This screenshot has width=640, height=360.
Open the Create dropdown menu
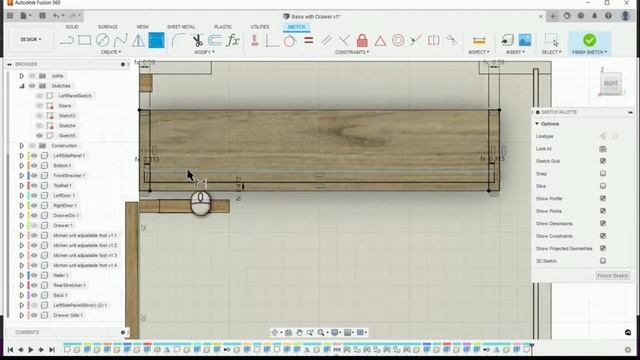pos(111,52)
